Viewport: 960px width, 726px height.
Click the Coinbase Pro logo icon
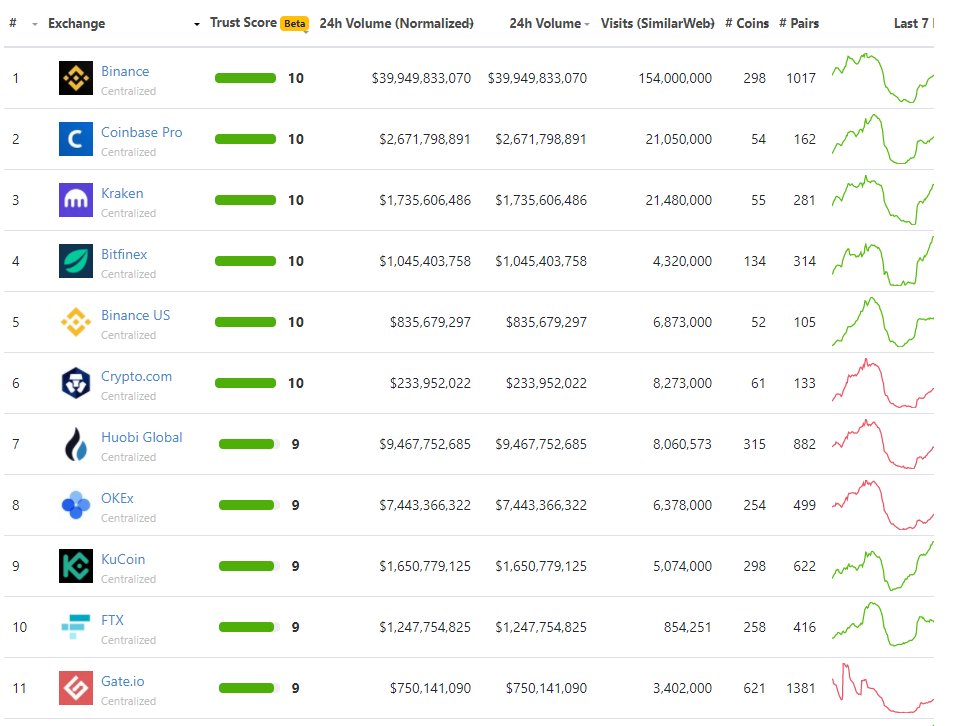point(76,139)
